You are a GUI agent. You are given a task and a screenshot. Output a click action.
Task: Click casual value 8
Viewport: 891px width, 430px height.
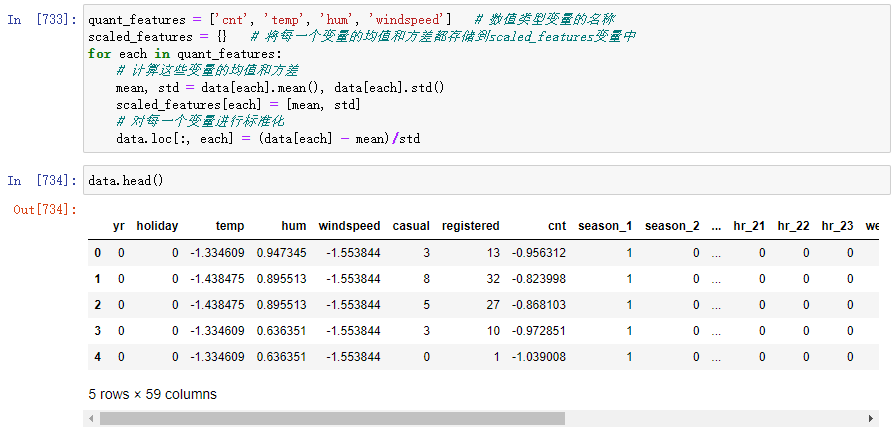426,279
